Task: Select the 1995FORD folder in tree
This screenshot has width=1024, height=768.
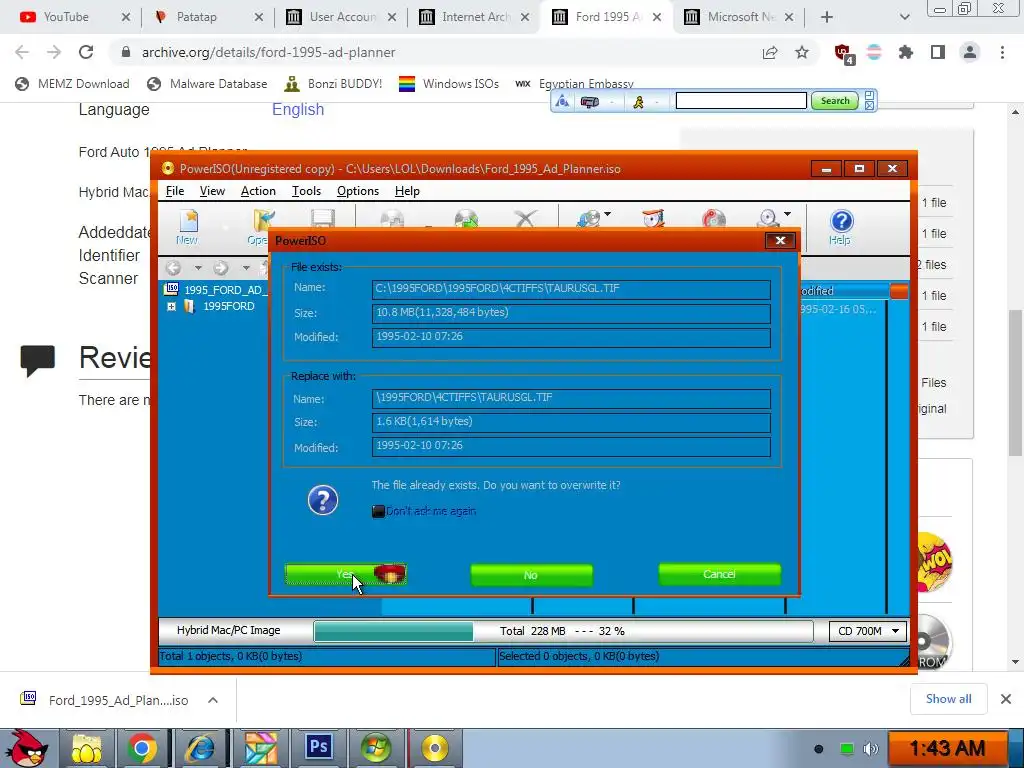Action: click(x=228, y=306)
